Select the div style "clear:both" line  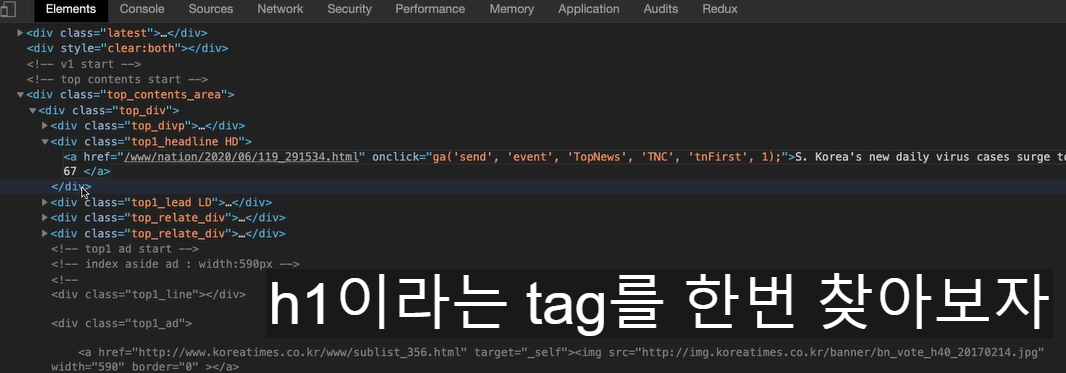coord(127,48)
